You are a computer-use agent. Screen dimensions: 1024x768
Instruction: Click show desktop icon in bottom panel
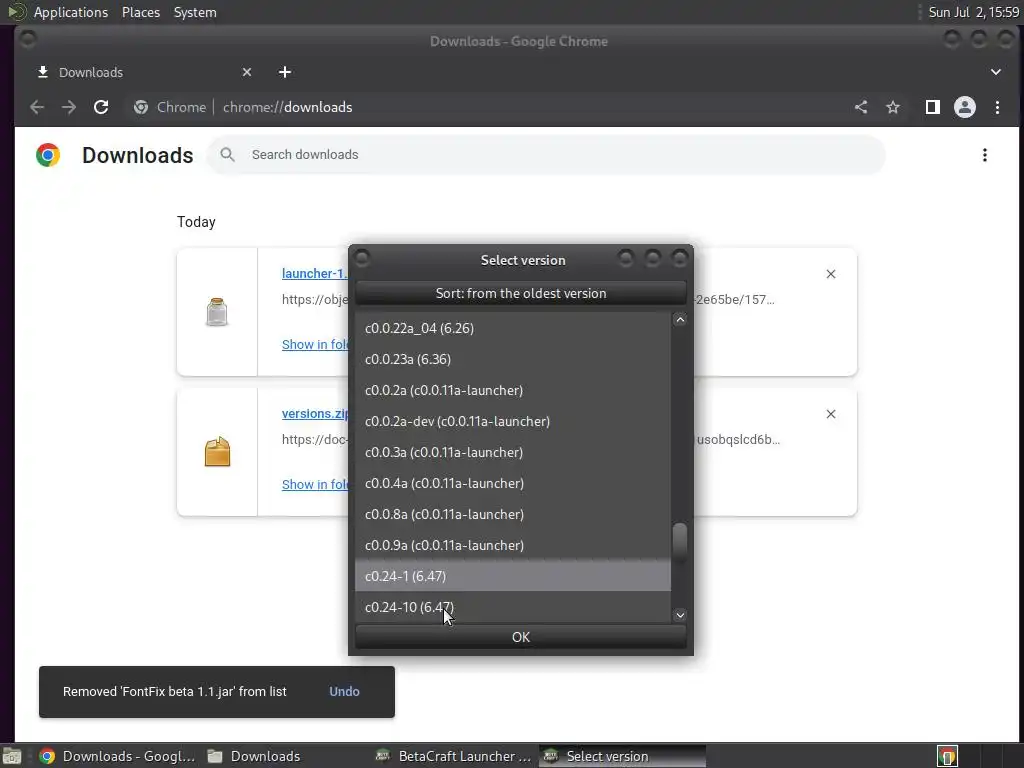click(x=12, y=756)
